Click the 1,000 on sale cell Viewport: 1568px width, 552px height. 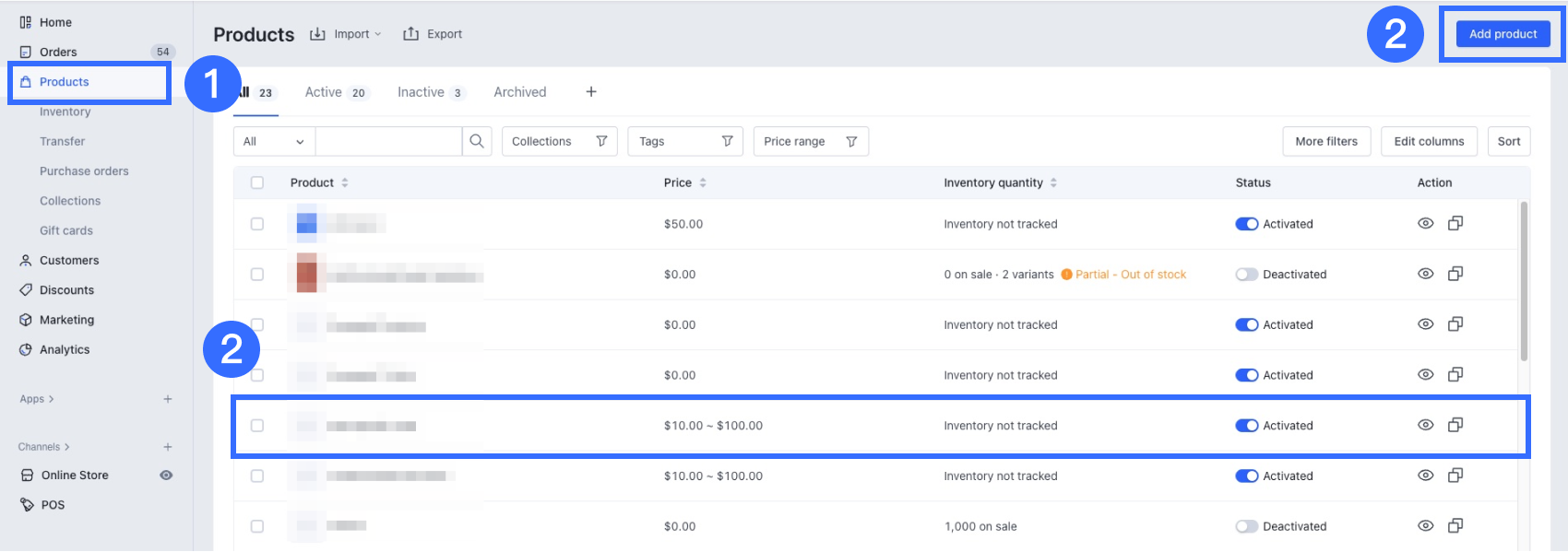point(980,526)
